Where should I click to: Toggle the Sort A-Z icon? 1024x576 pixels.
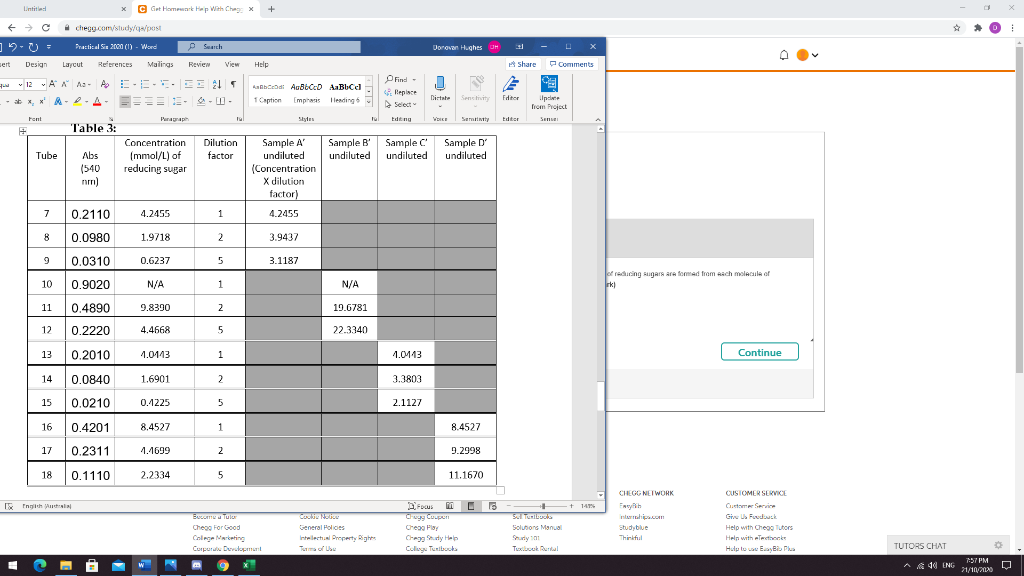(x=216, y=84)
